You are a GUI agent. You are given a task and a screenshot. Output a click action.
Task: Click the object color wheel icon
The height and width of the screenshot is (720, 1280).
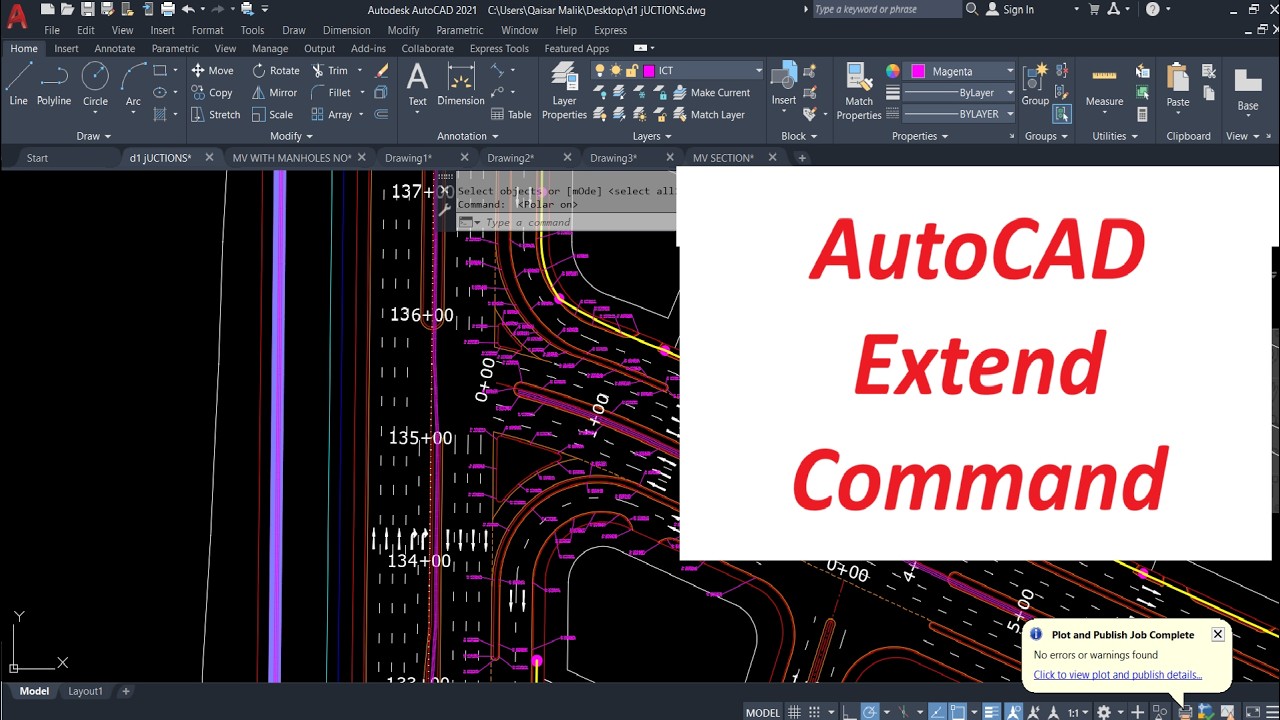click(893, 71)
